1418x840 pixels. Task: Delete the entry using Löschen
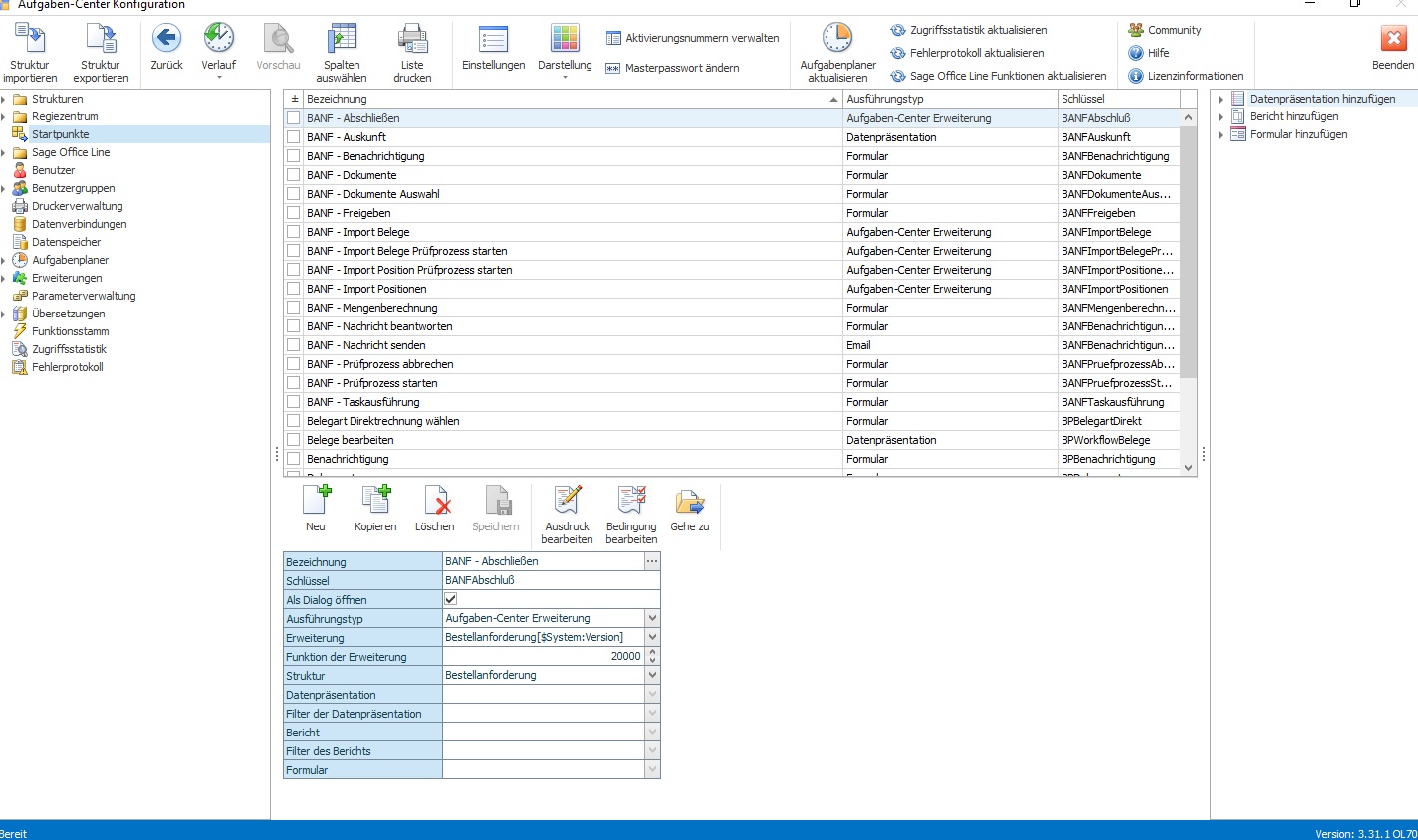[435, 509]
